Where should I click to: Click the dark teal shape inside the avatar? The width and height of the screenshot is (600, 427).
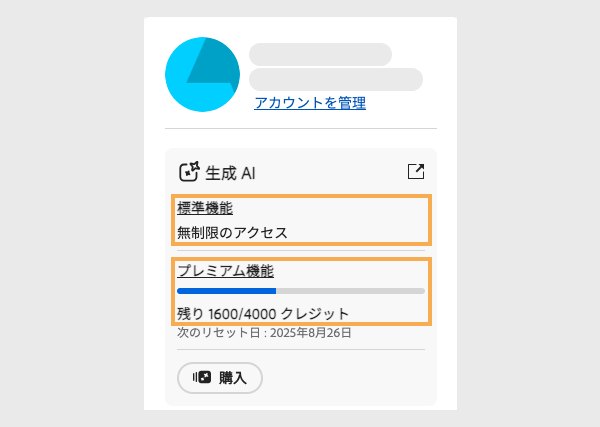[x=210, y=63]
